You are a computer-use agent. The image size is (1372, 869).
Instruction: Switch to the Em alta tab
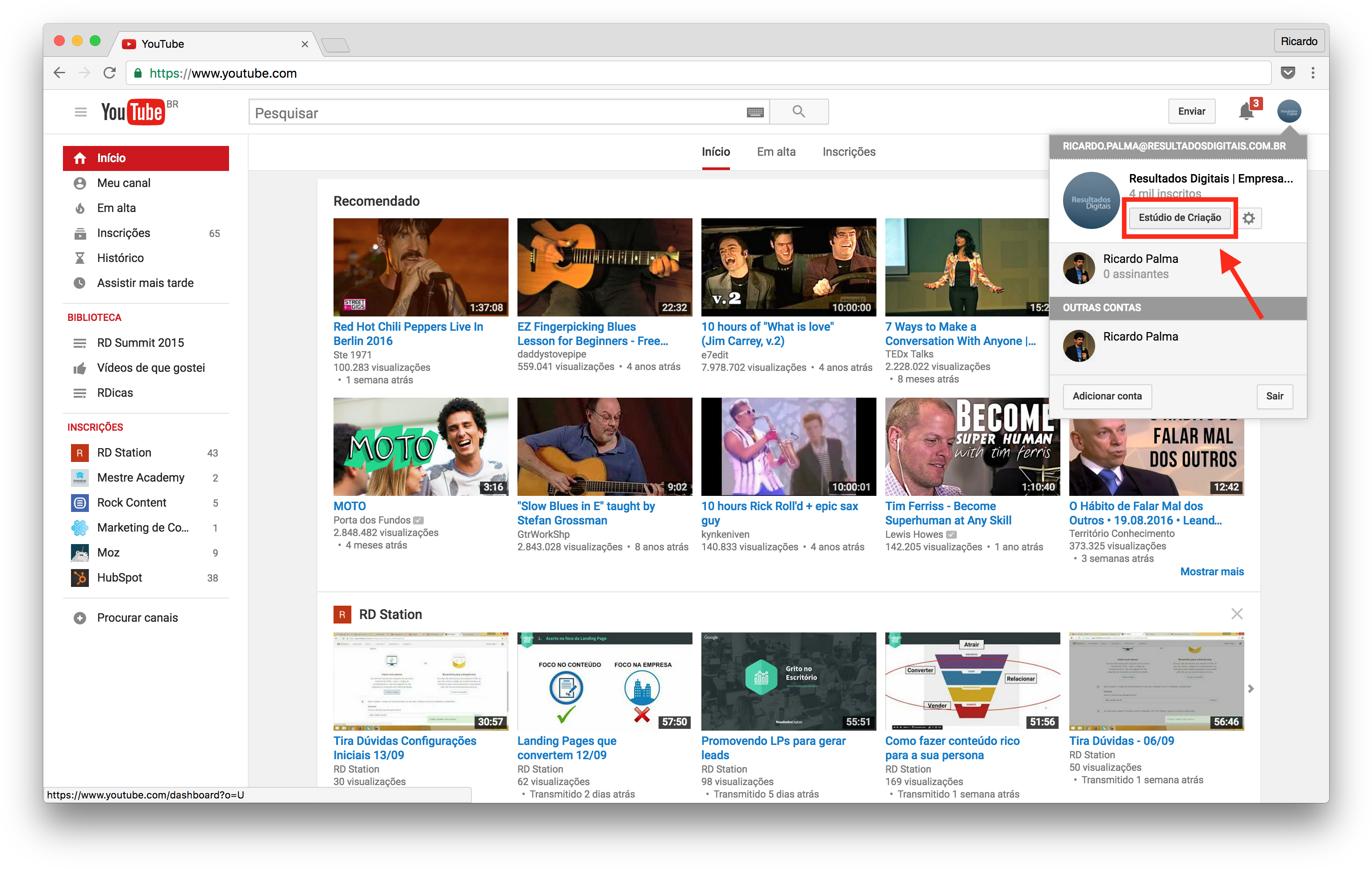tap(776, 151)
